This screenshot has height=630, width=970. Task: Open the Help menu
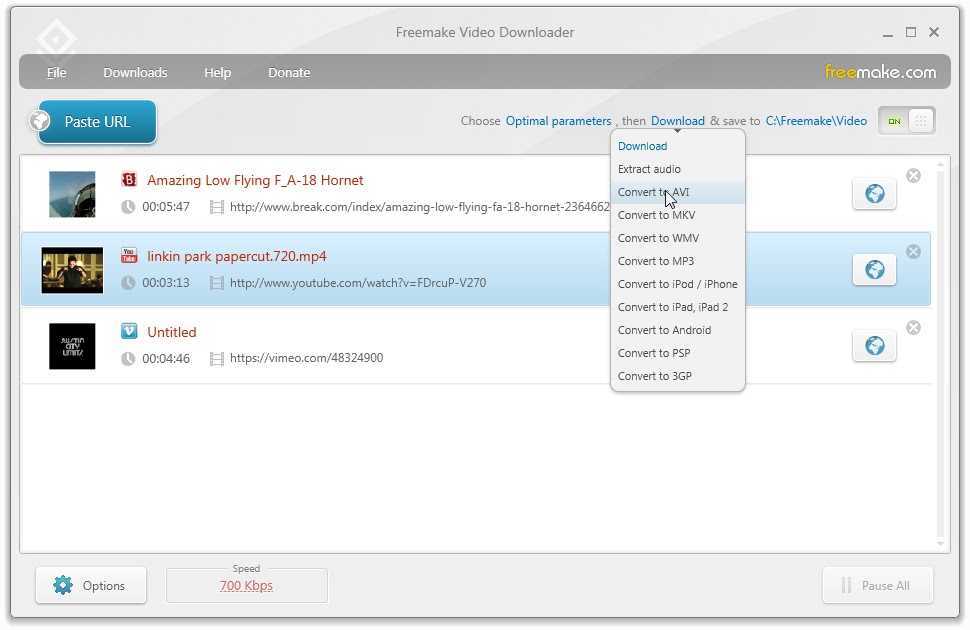217,72
